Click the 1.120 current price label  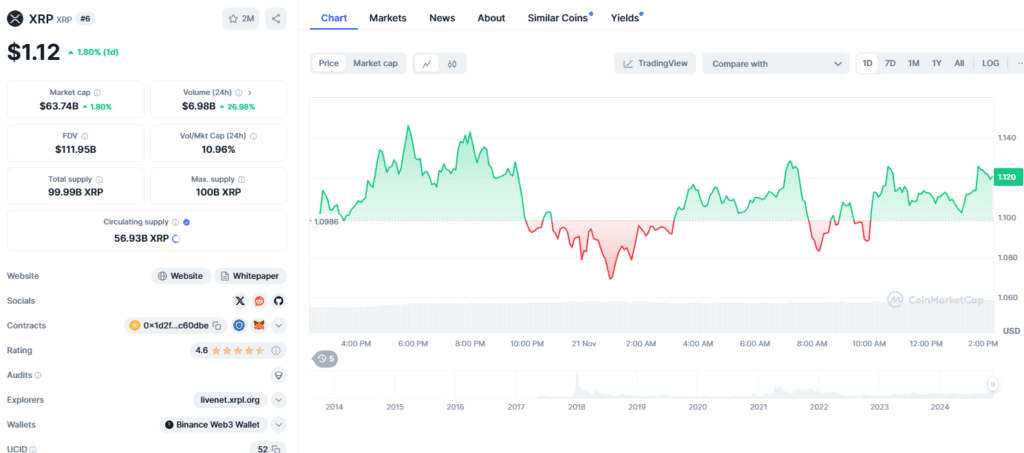click(1006, 177)
